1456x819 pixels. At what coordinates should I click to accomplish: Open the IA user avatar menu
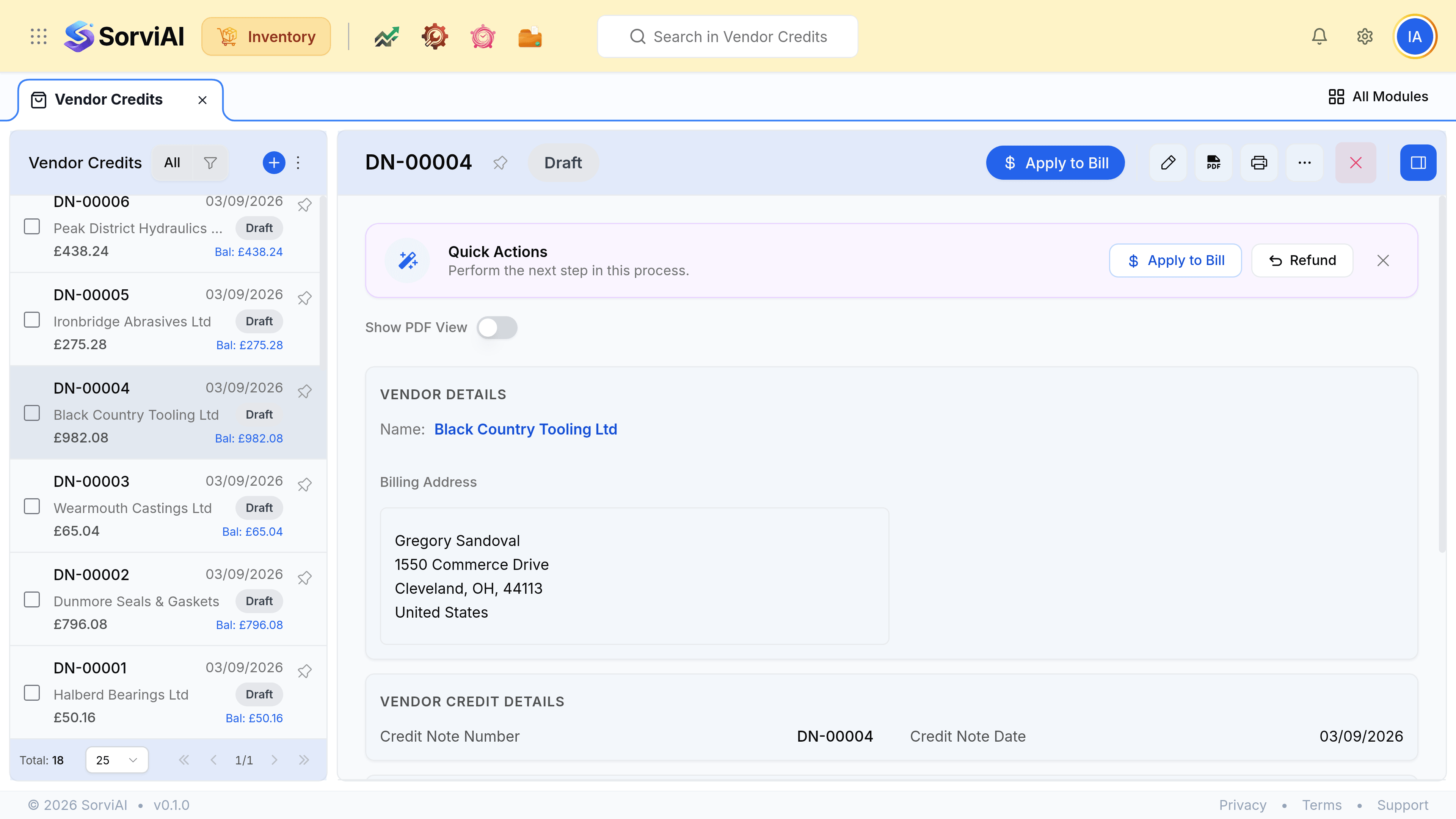pyautogui.click(x=1414, y=37)
